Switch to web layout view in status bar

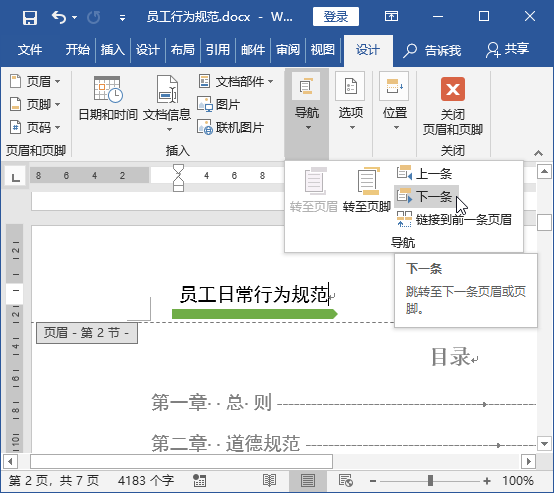coord(346,481)
